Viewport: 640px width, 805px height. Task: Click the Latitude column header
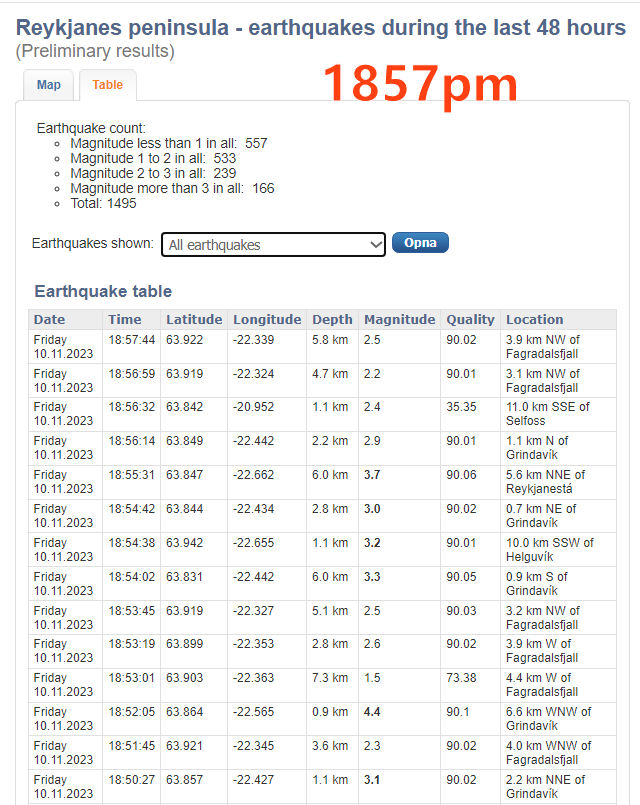click(194, 320)
